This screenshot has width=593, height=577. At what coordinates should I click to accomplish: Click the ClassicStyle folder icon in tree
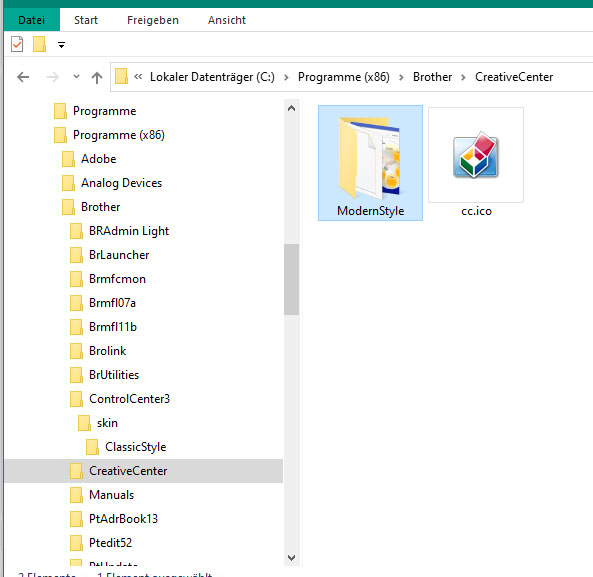click(x=92, y=447)
